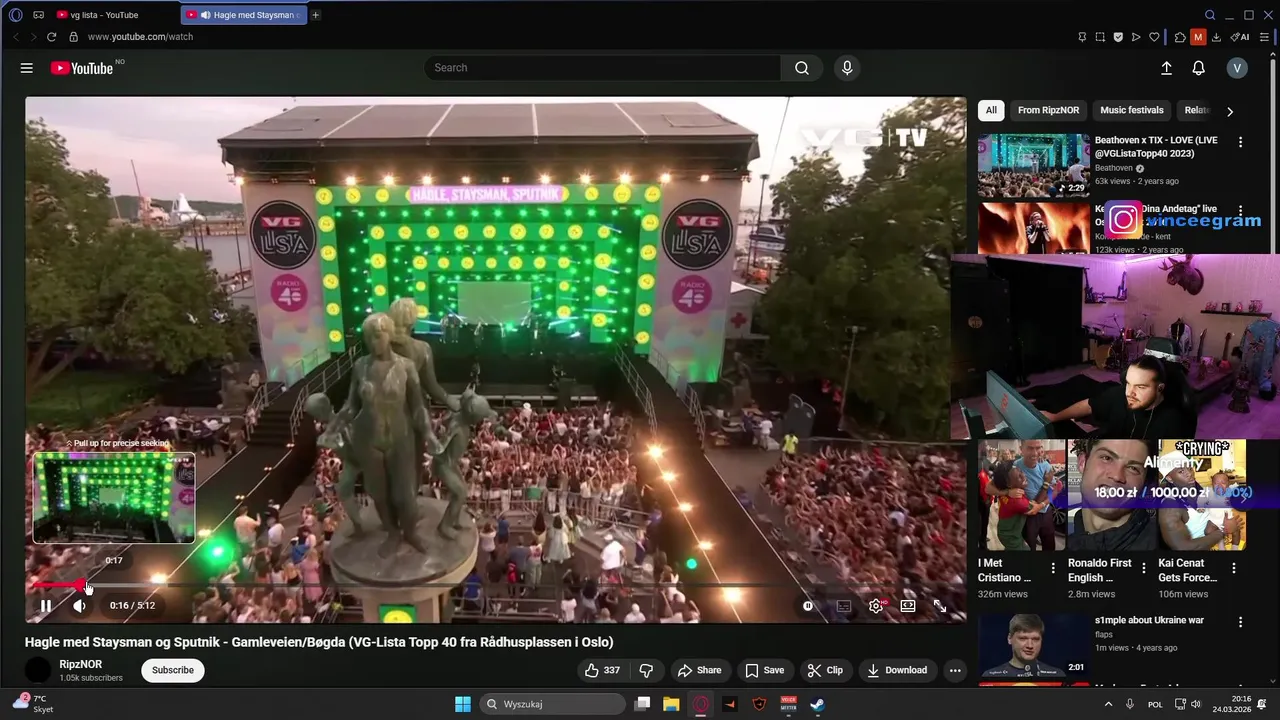Add page to bookmarks with heart icon
The width and height of the screenshot is (1280, 720).
point(1154,37)
